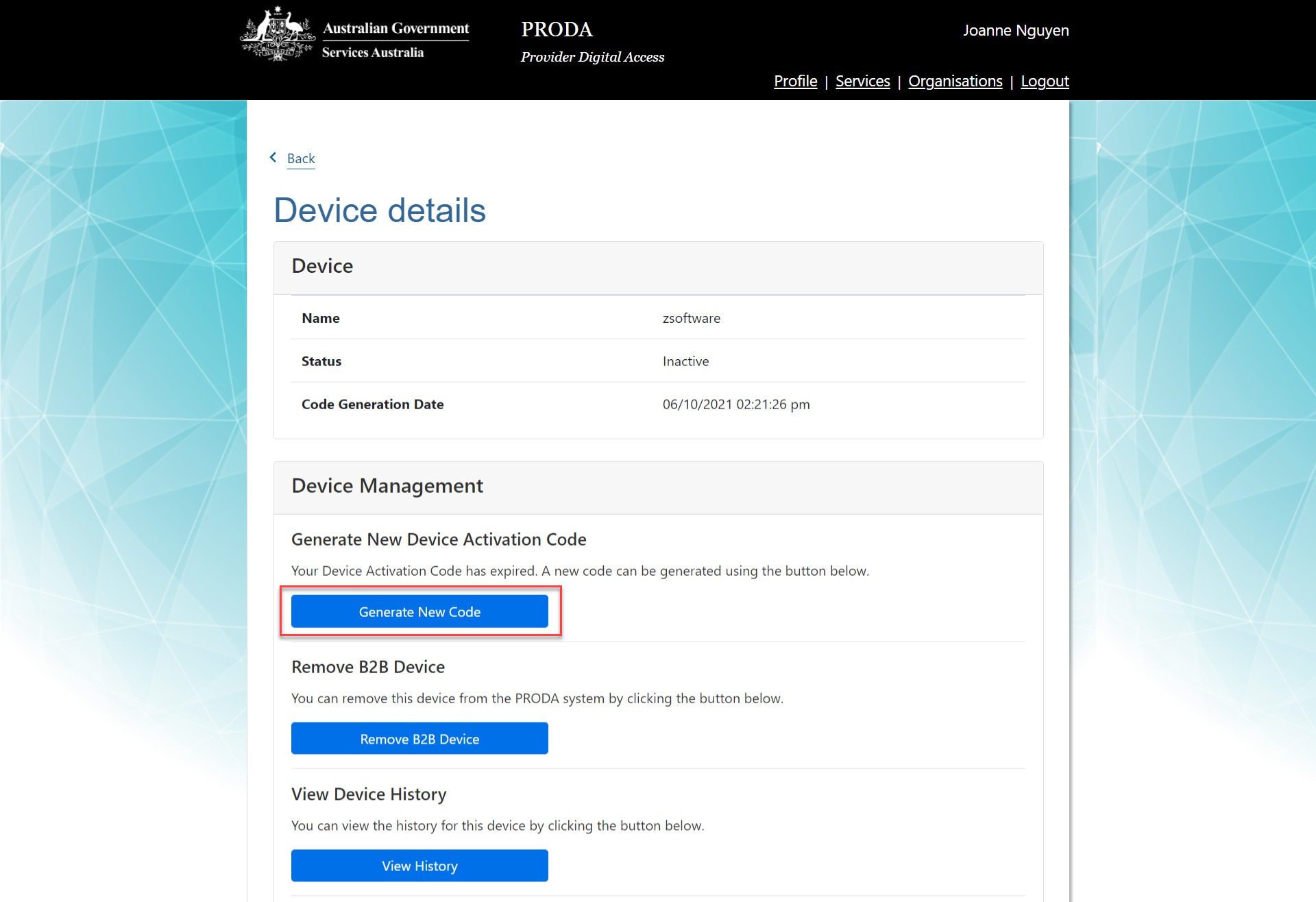Open the Services menu link

862,81
